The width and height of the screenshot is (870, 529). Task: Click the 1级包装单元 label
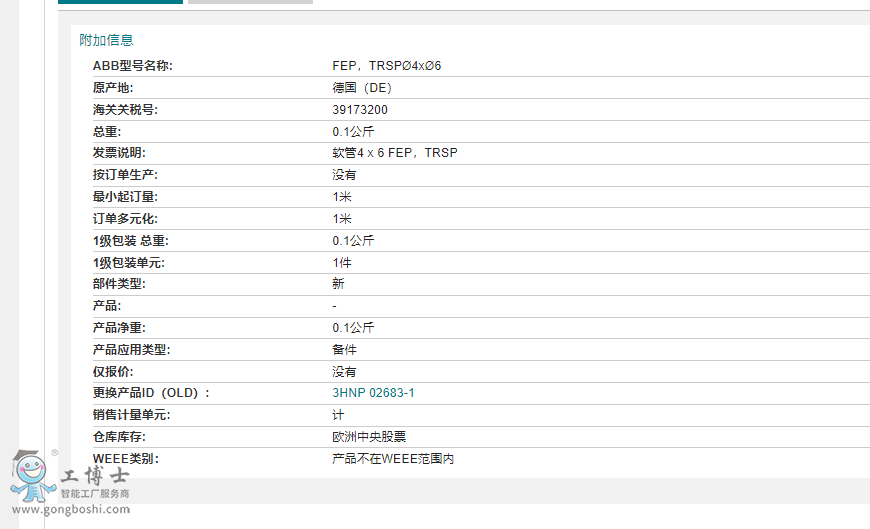pyautogui.click(x=129, y=263)
